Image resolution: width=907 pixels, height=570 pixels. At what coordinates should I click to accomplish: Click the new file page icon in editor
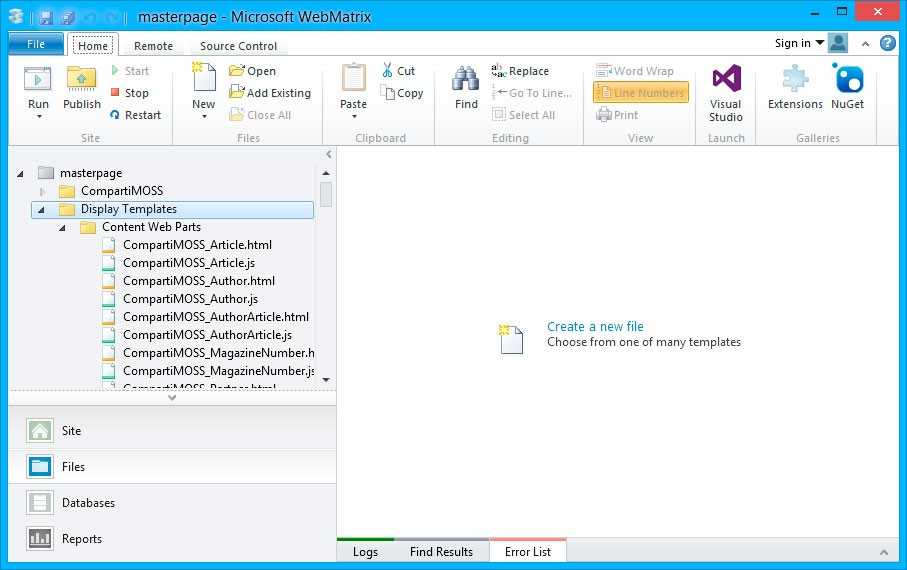(x=511, y=339)
